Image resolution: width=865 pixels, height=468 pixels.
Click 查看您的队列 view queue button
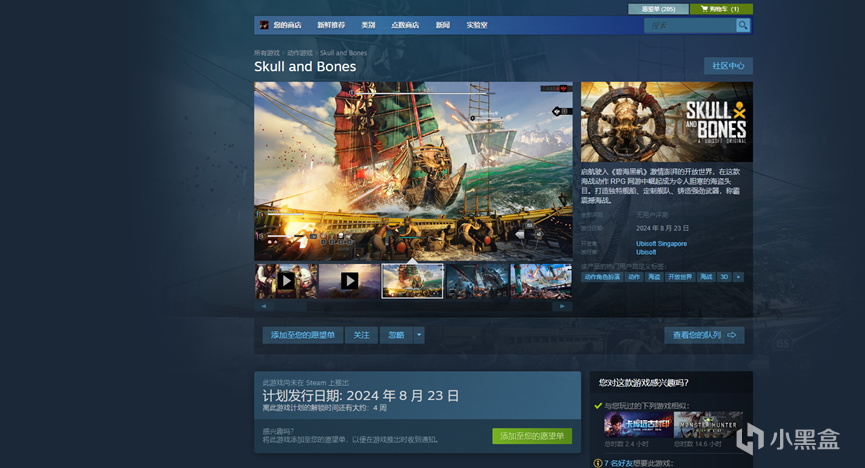coord(704,335)
